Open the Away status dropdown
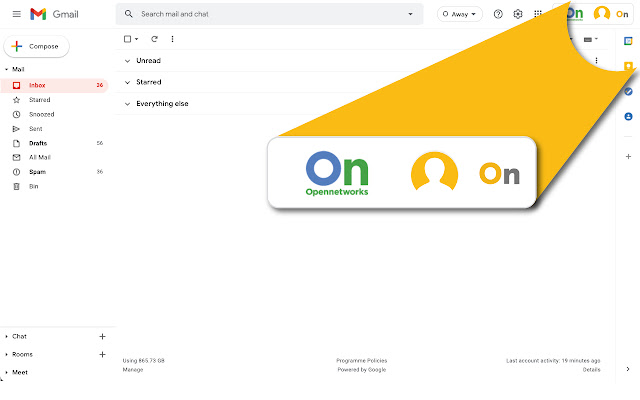The image size is (640, 400). (460, 14)
